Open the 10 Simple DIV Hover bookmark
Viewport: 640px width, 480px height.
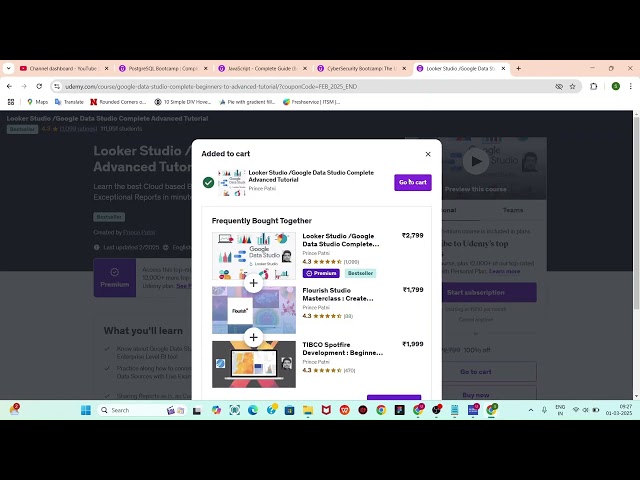click(x=182, y=102)
